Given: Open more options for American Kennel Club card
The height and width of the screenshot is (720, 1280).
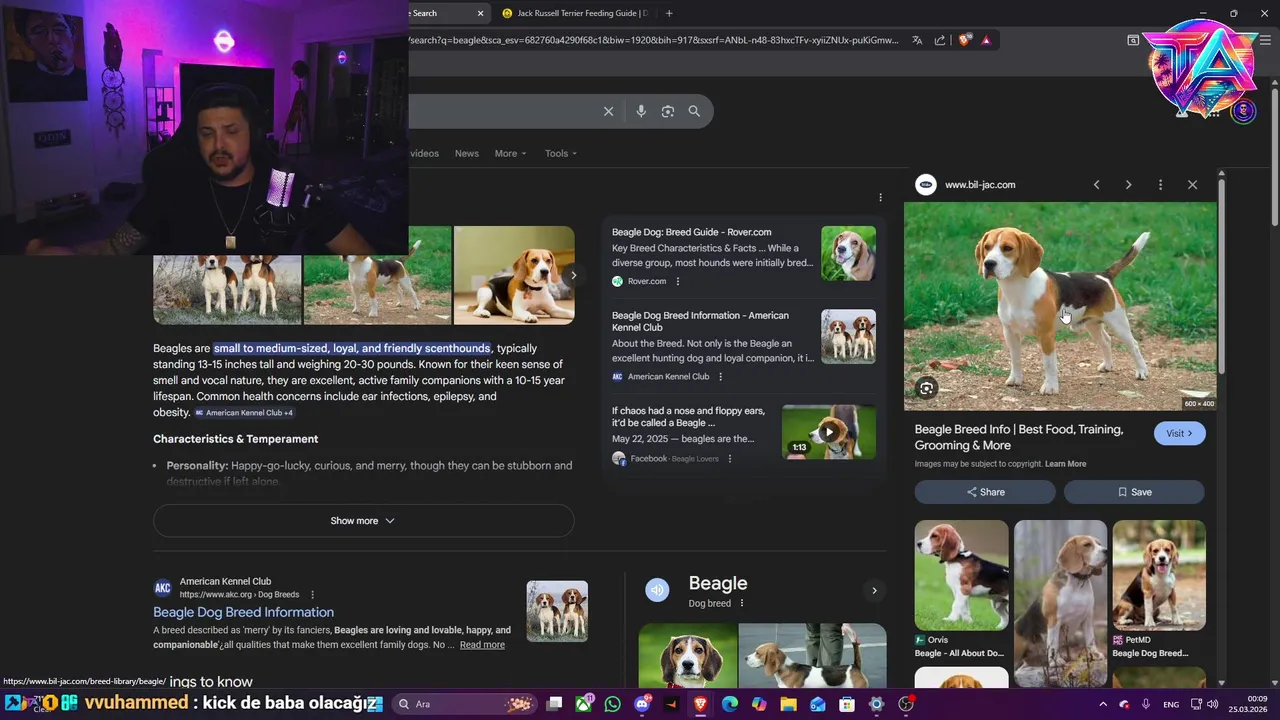Looking at the screenshot, I should (720, 376).
